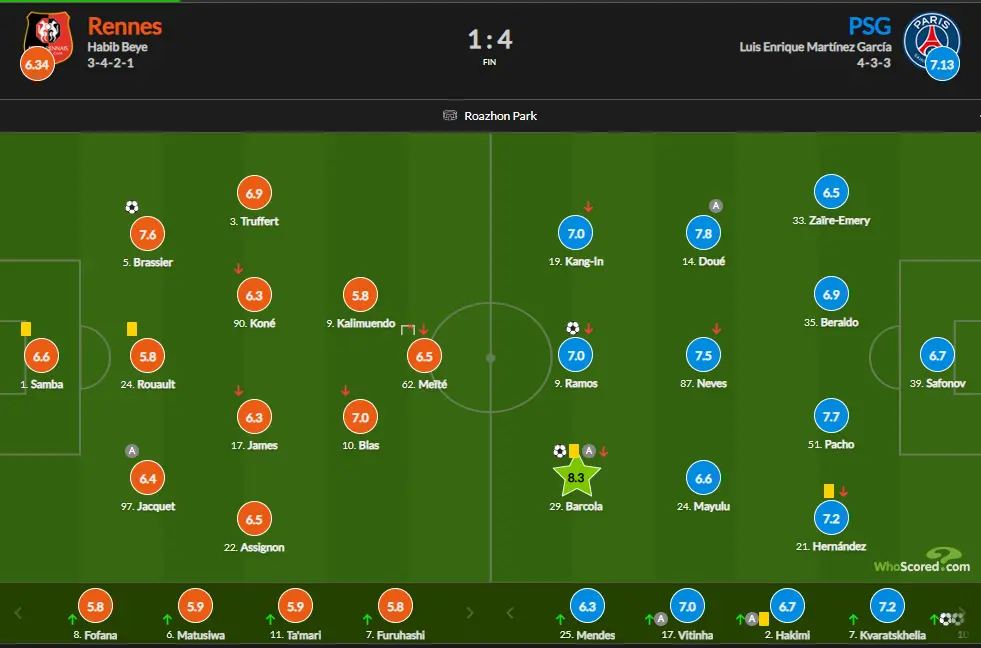Click the assist icon above Doué
Image resolution: width=981 pixels, height=648 pixels.
coord(716,206)
